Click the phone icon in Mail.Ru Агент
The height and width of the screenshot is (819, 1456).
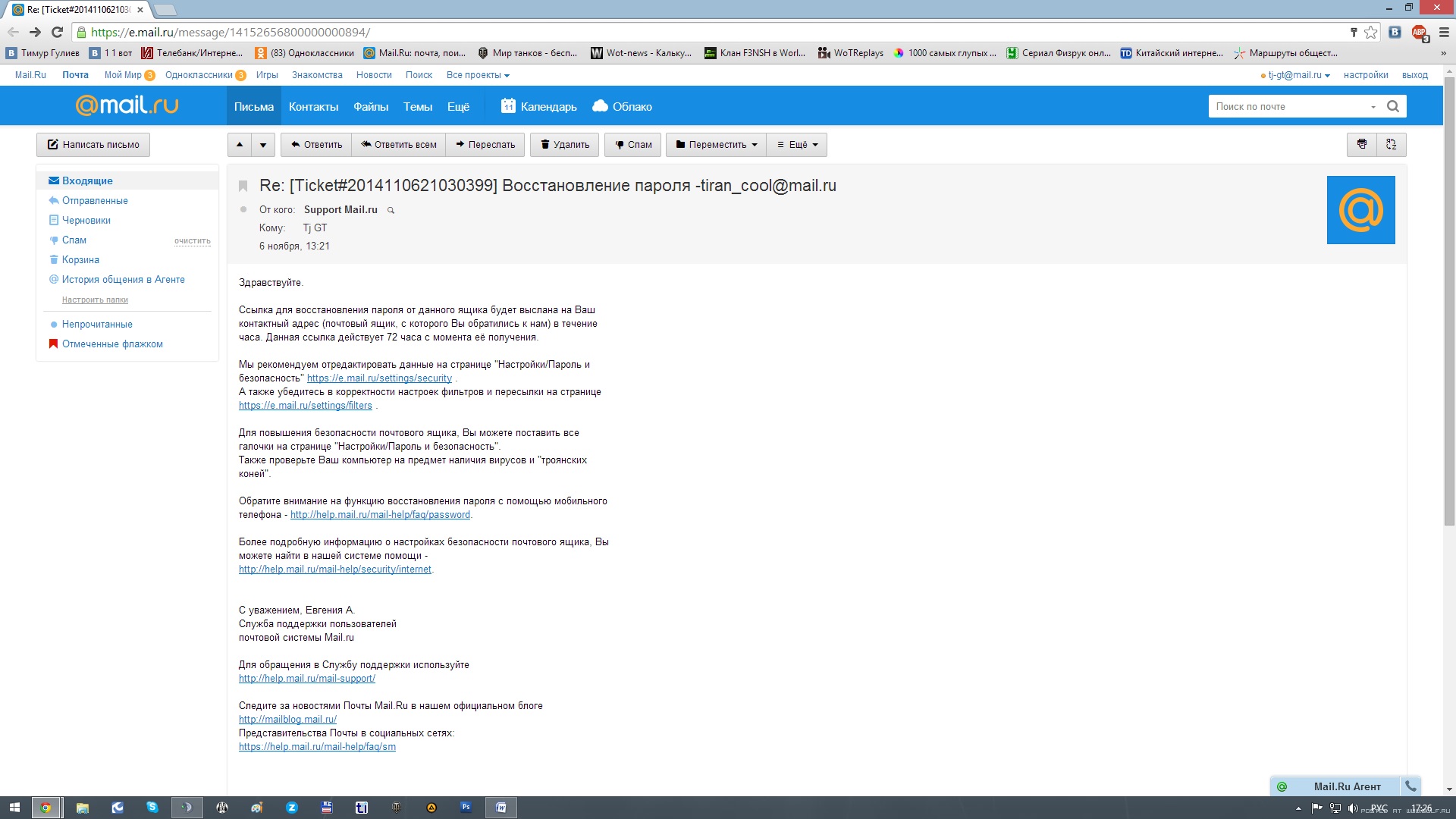tap(1410, 786)
